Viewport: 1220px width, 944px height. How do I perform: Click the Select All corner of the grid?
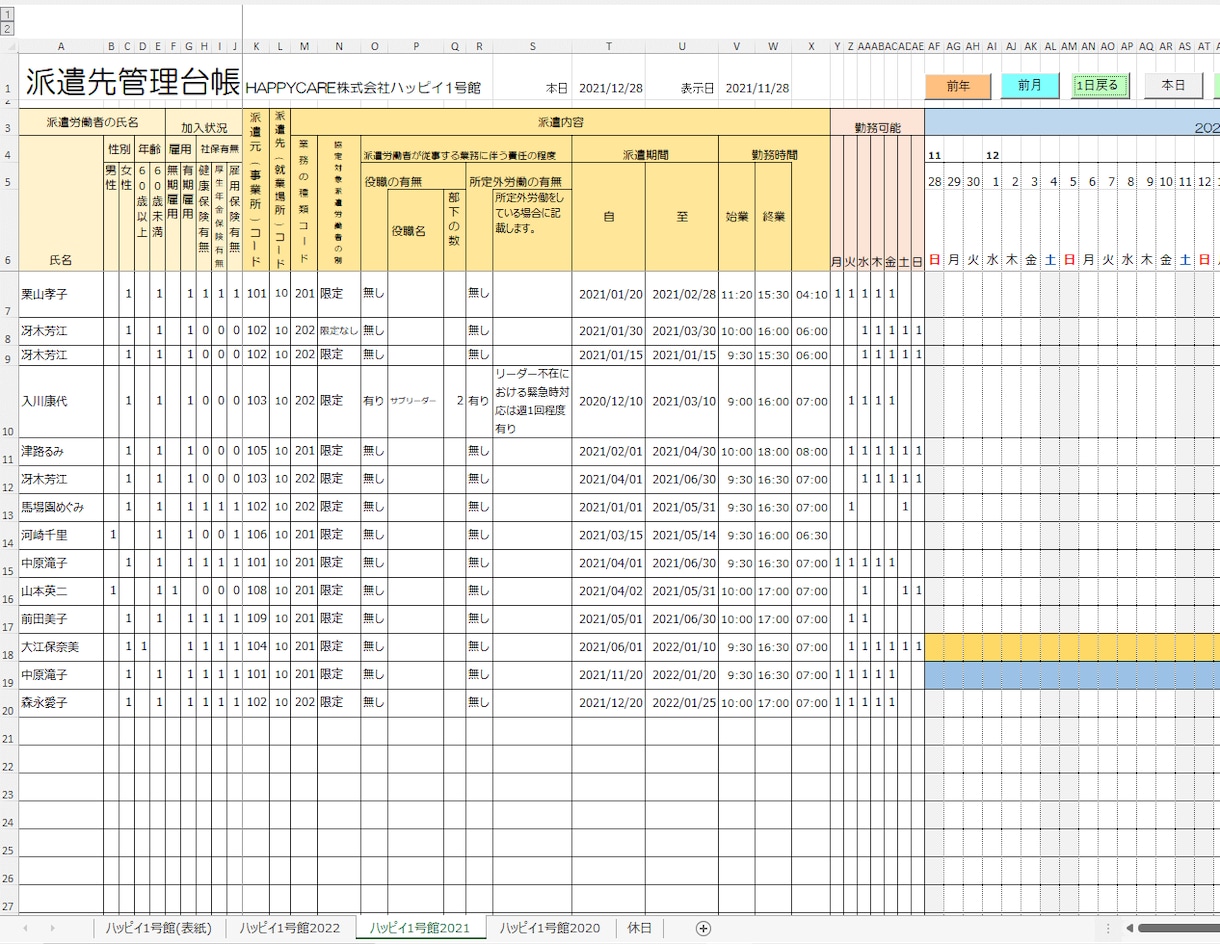[x=8, y=46]
